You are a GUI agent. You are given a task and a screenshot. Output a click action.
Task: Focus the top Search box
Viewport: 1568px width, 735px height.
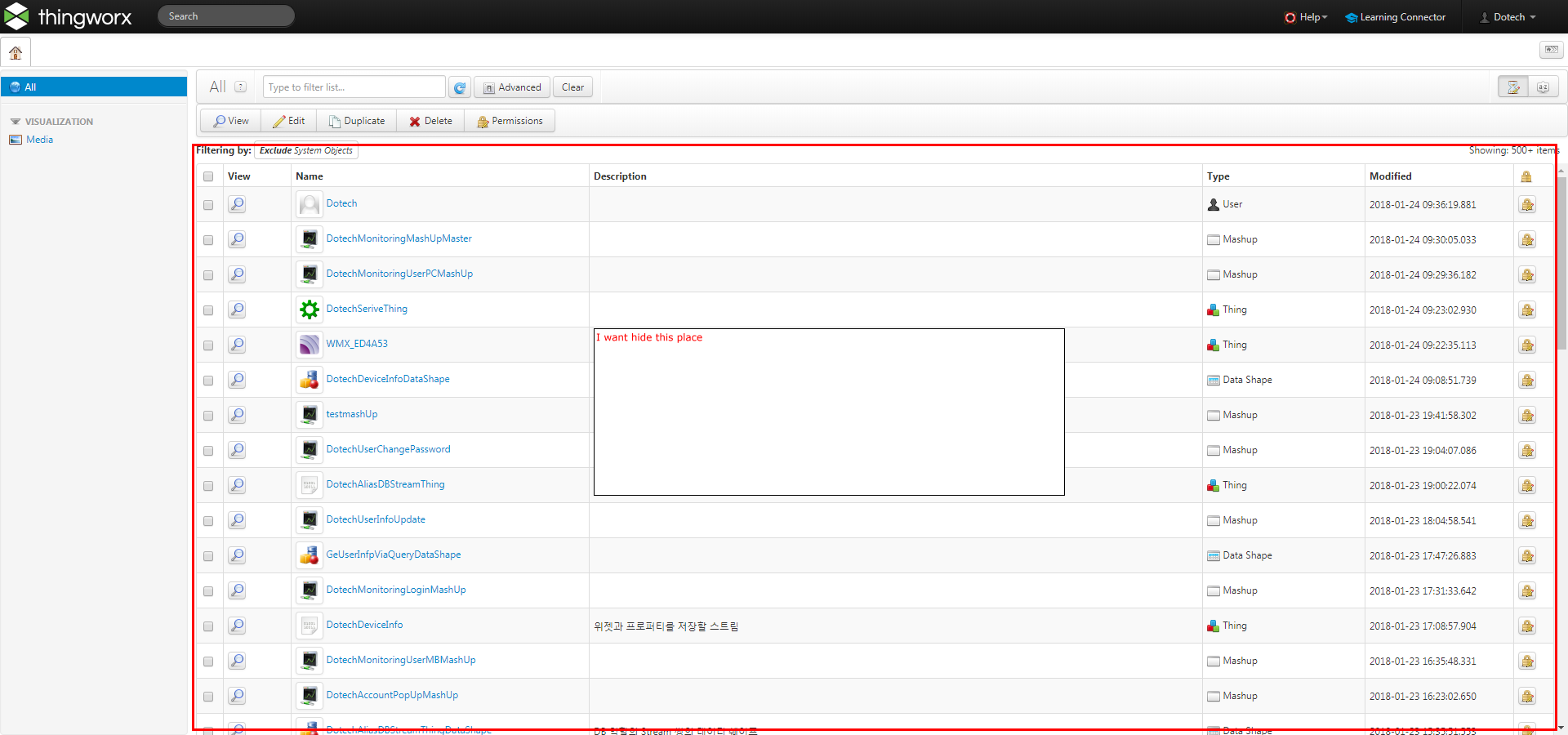coord(226,16)
